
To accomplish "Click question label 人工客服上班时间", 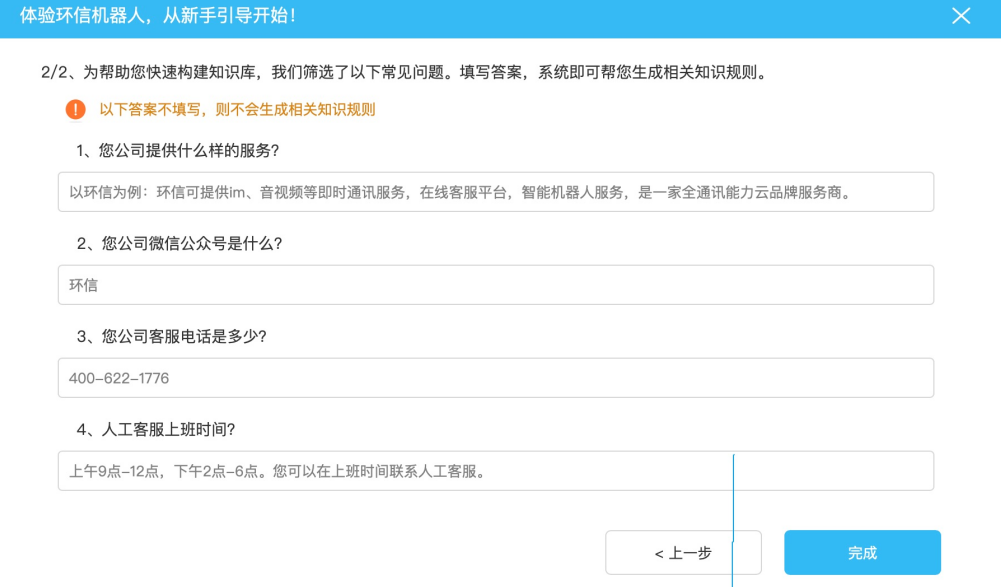I will click(157, 430).
